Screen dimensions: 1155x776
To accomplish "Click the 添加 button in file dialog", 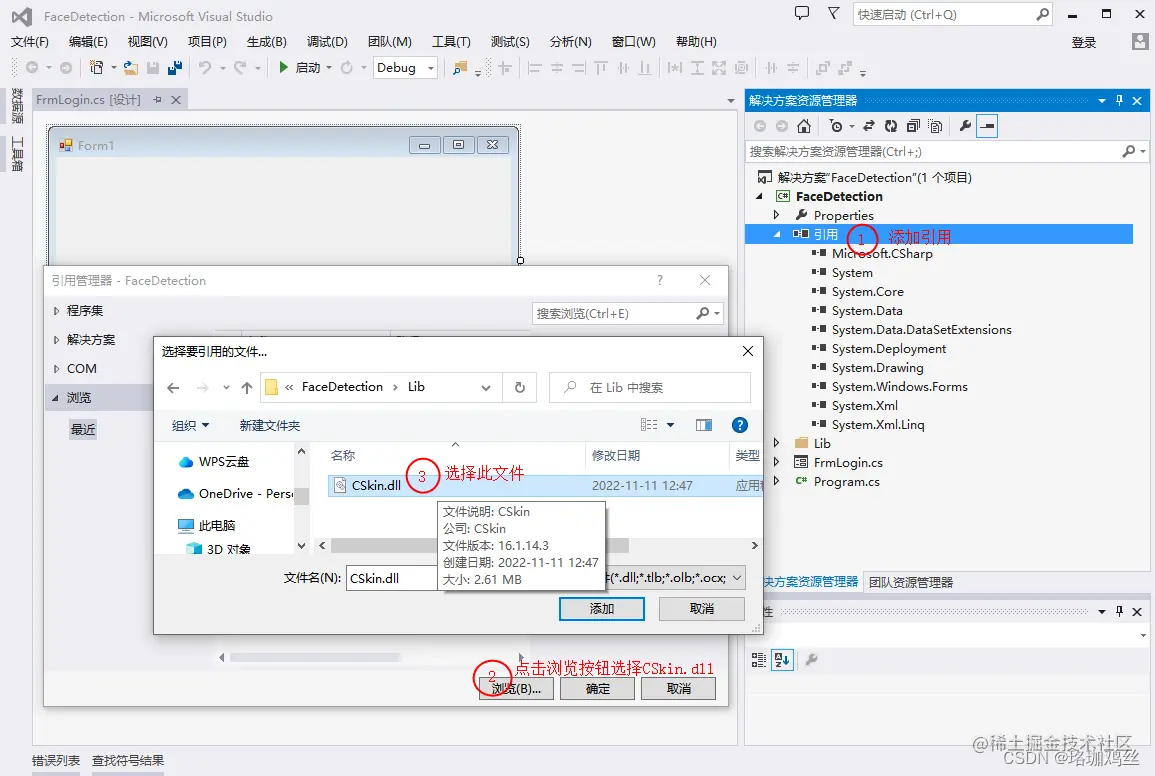I will (x=602, y=609).
